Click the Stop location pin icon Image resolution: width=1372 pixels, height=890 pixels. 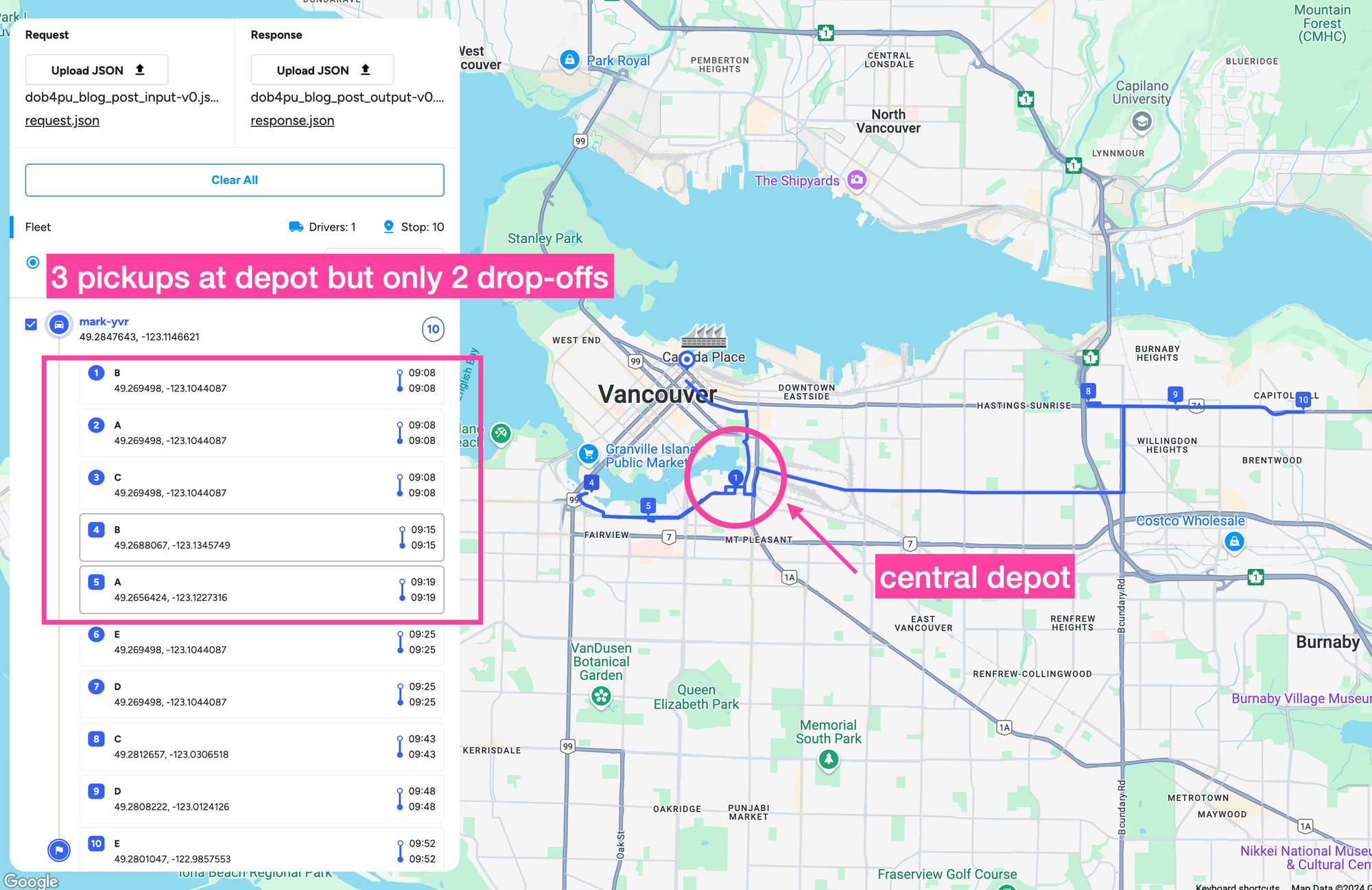388,226
